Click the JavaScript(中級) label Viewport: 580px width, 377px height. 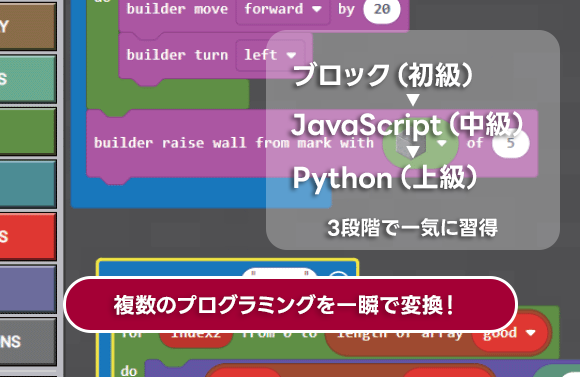407,124
